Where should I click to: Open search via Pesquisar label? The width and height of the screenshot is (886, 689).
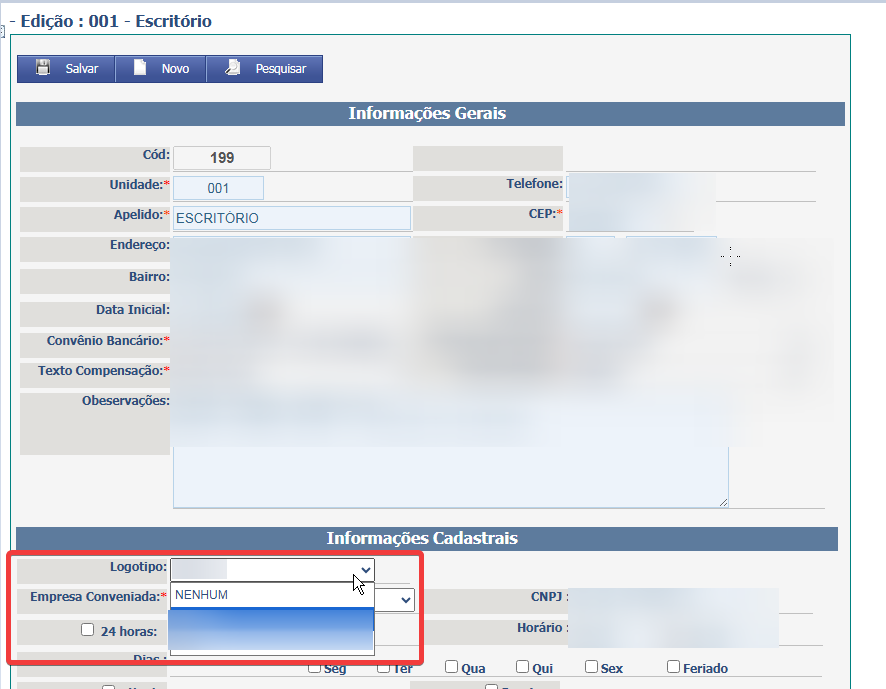click(x=280, y=69)
